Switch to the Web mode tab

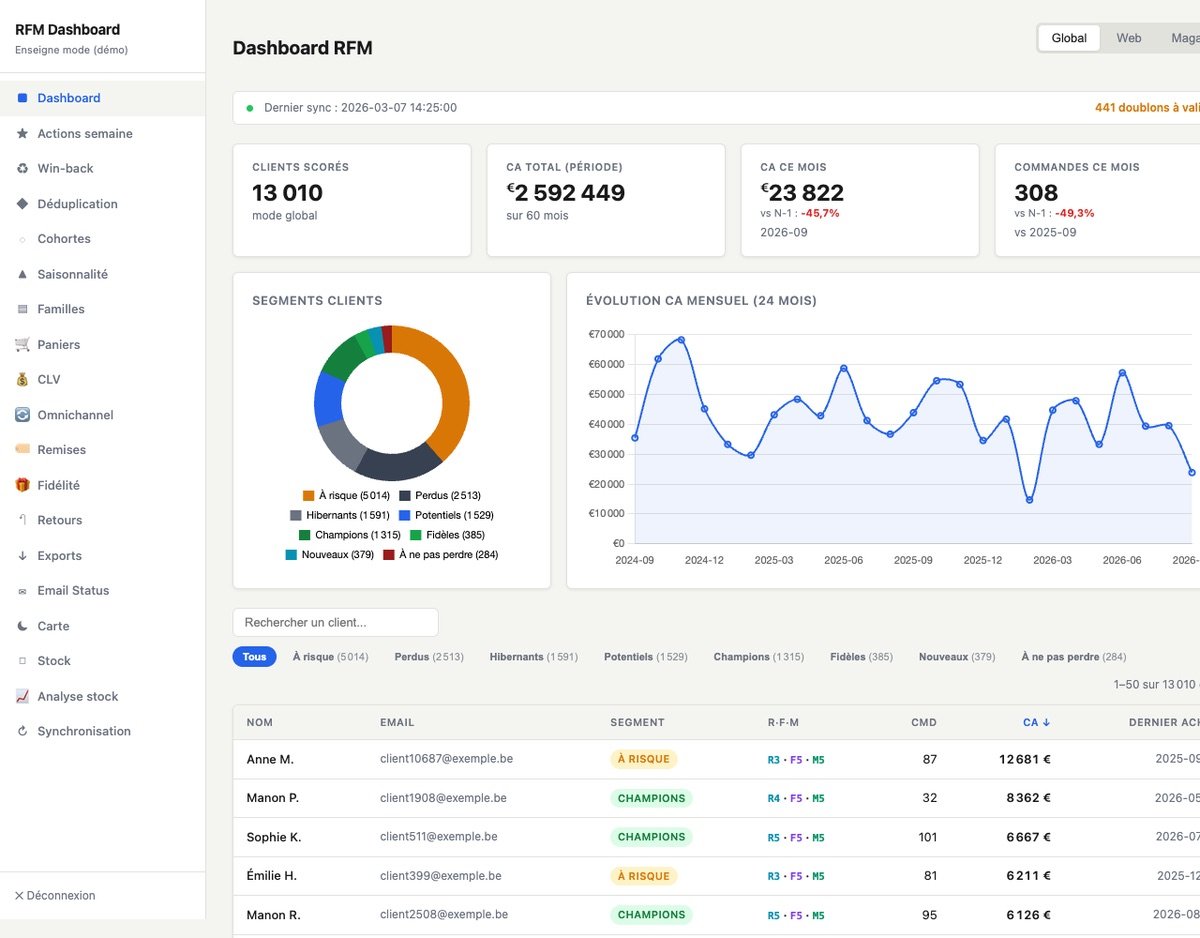1129,38
